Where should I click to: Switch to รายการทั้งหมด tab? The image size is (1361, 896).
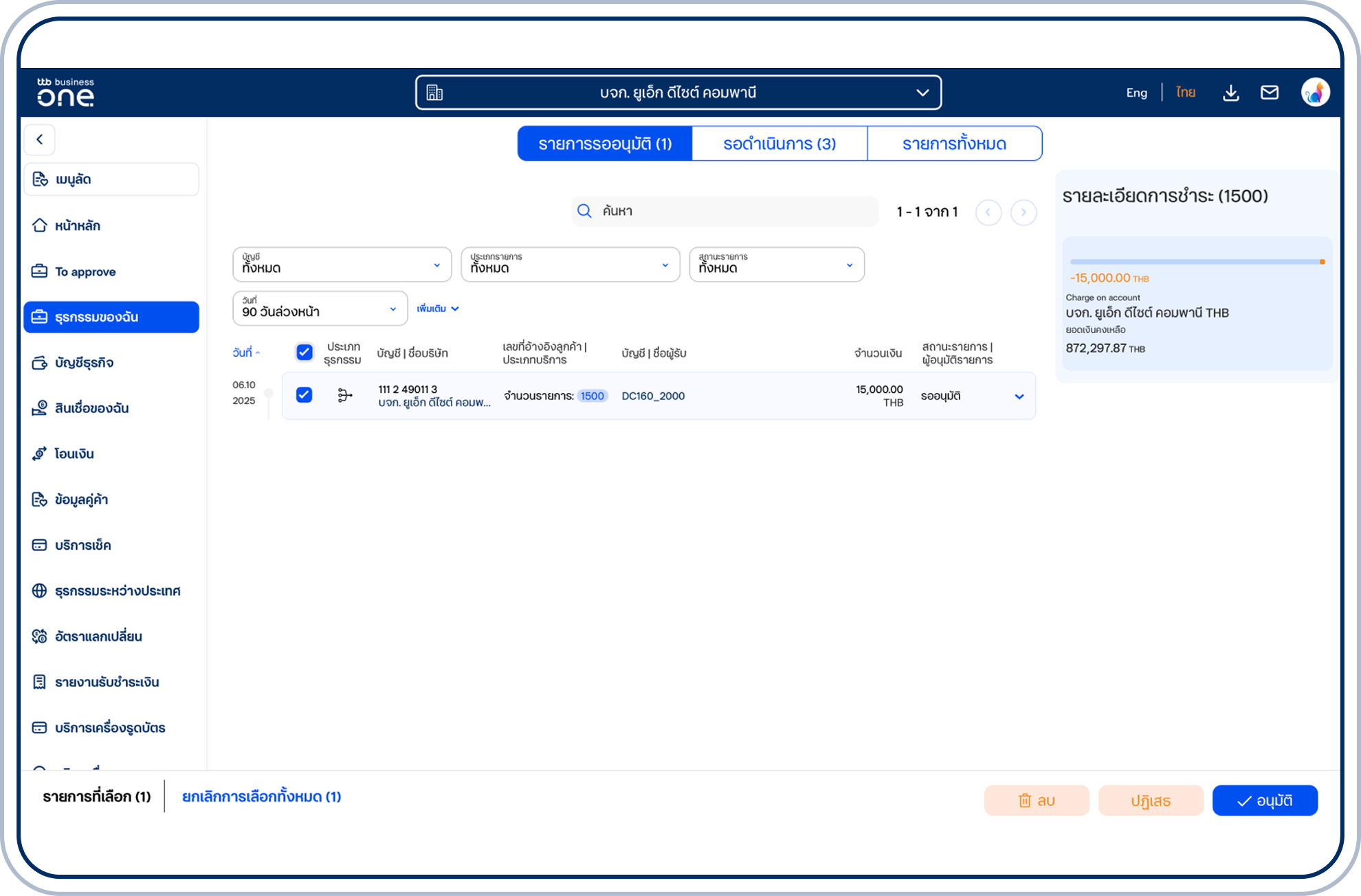pos(954,144)
